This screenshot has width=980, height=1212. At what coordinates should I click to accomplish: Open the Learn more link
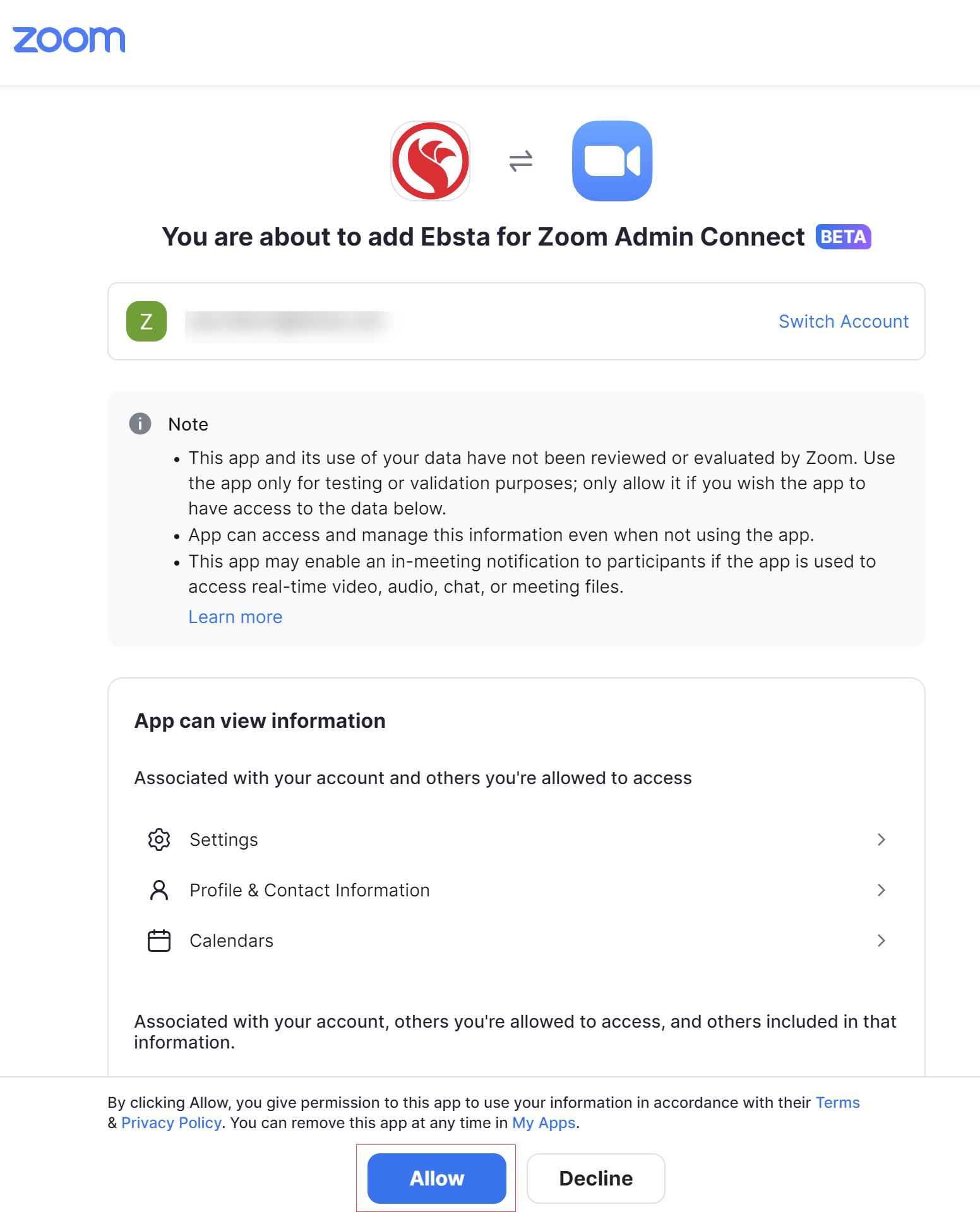point(236,617)
